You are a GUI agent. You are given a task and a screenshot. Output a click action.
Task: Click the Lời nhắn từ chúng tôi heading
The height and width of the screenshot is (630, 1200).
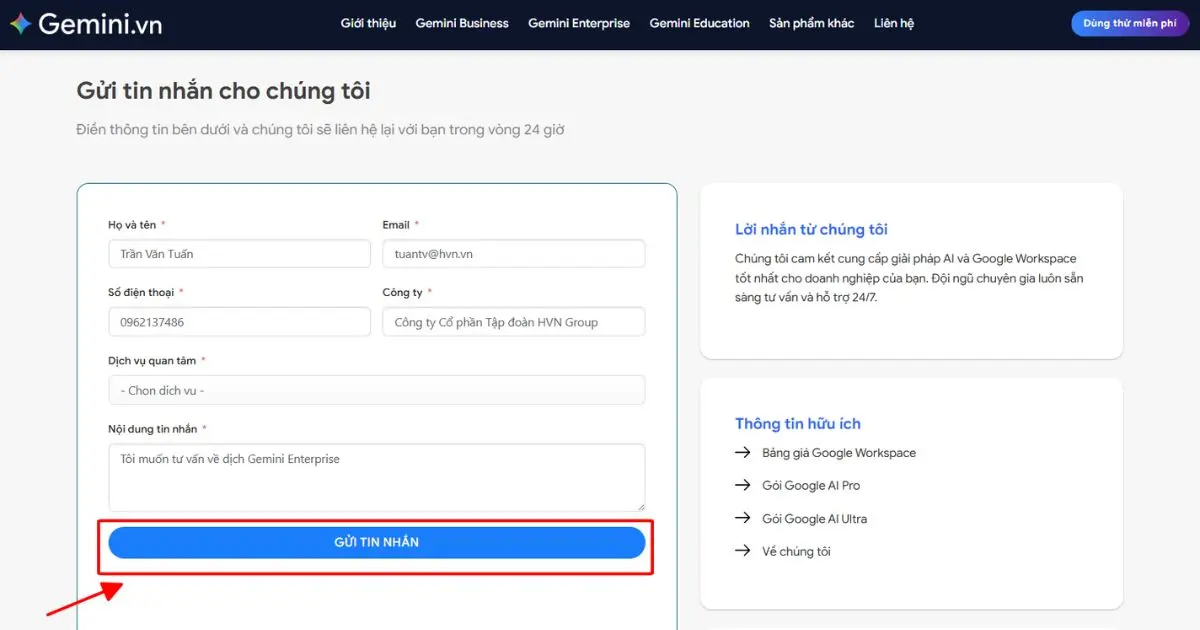(811, 229)
